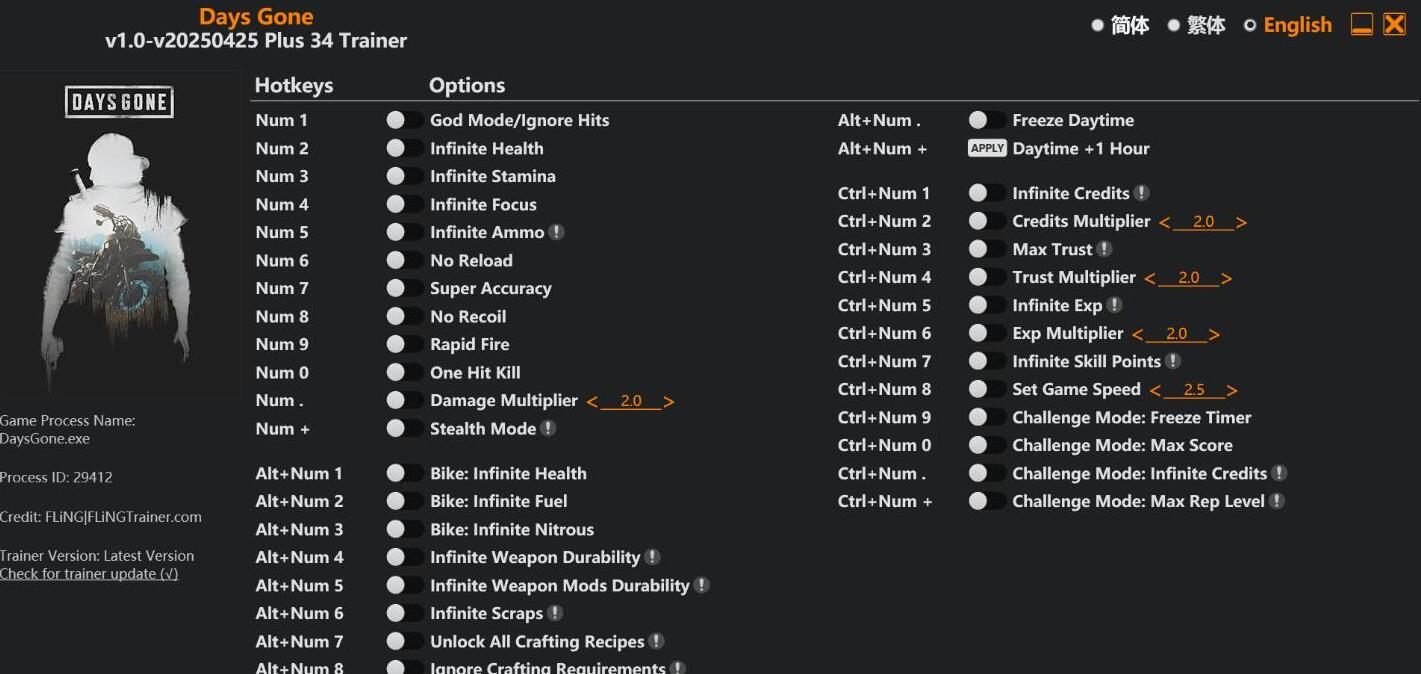
Task: Select Traditional Chinese (繁体) language
Action: [1196, 25]
